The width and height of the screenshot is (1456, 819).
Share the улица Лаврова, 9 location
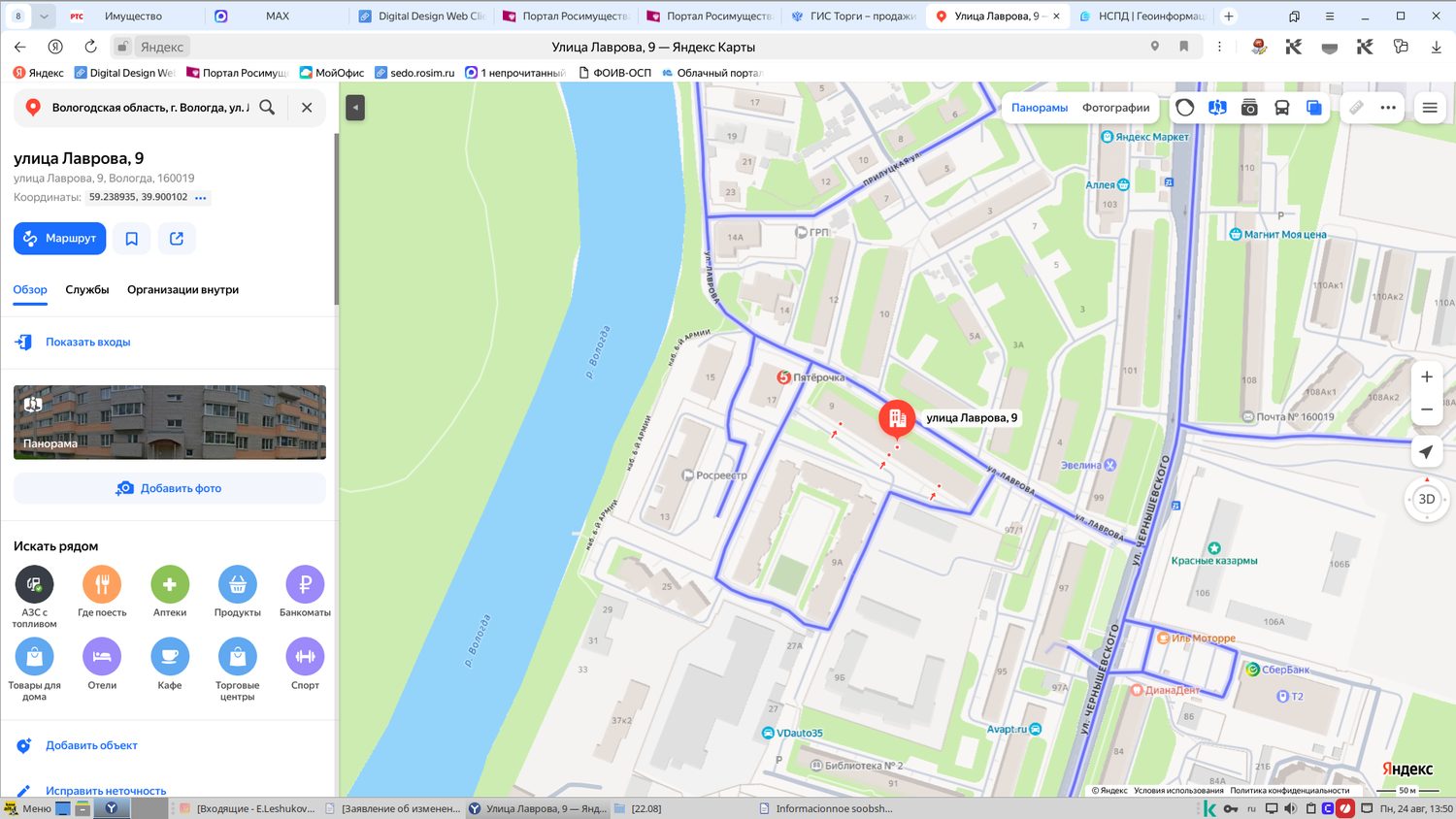pyautogui.click(x=177, y=239)
